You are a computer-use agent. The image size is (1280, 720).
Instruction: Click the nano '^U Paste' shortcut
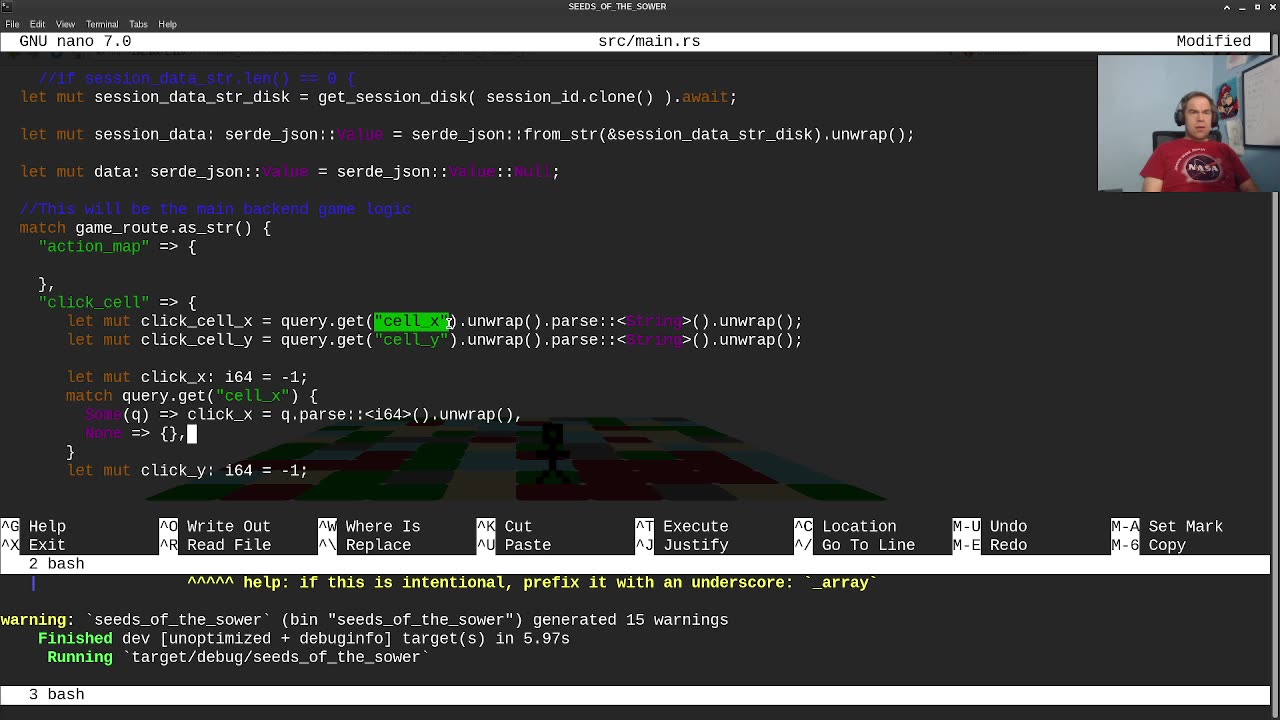[514, 545]
